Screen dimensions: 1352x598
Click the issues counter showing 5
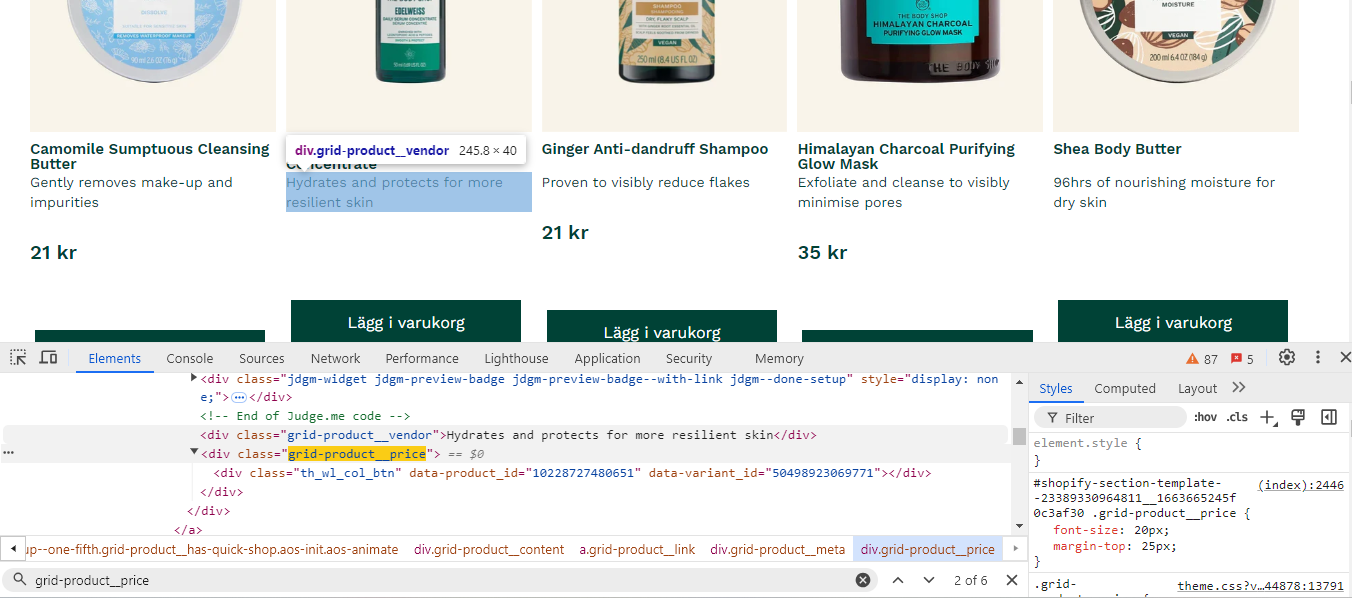[x=1242, y=359]
